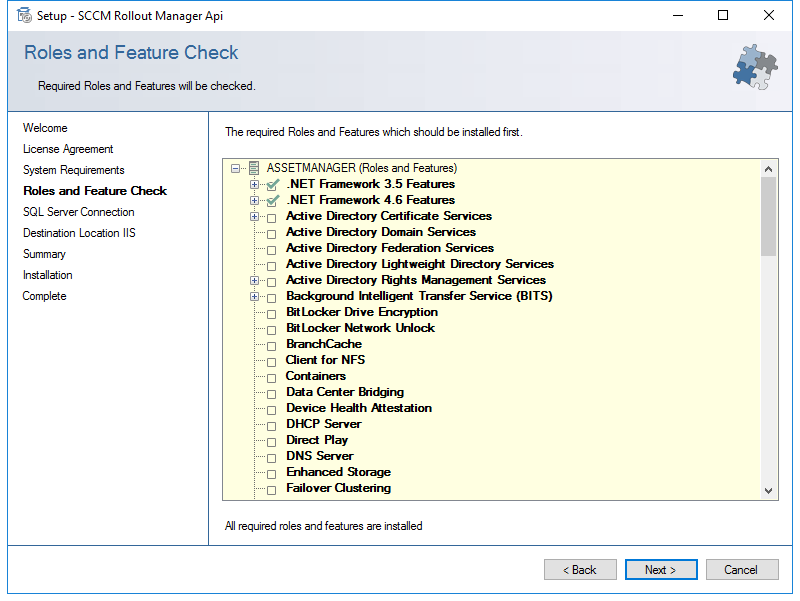The width and height of the screenshot is (800, 601).
Task: Expand Active Directory Certificate Services node
Action: click(254, 216)
